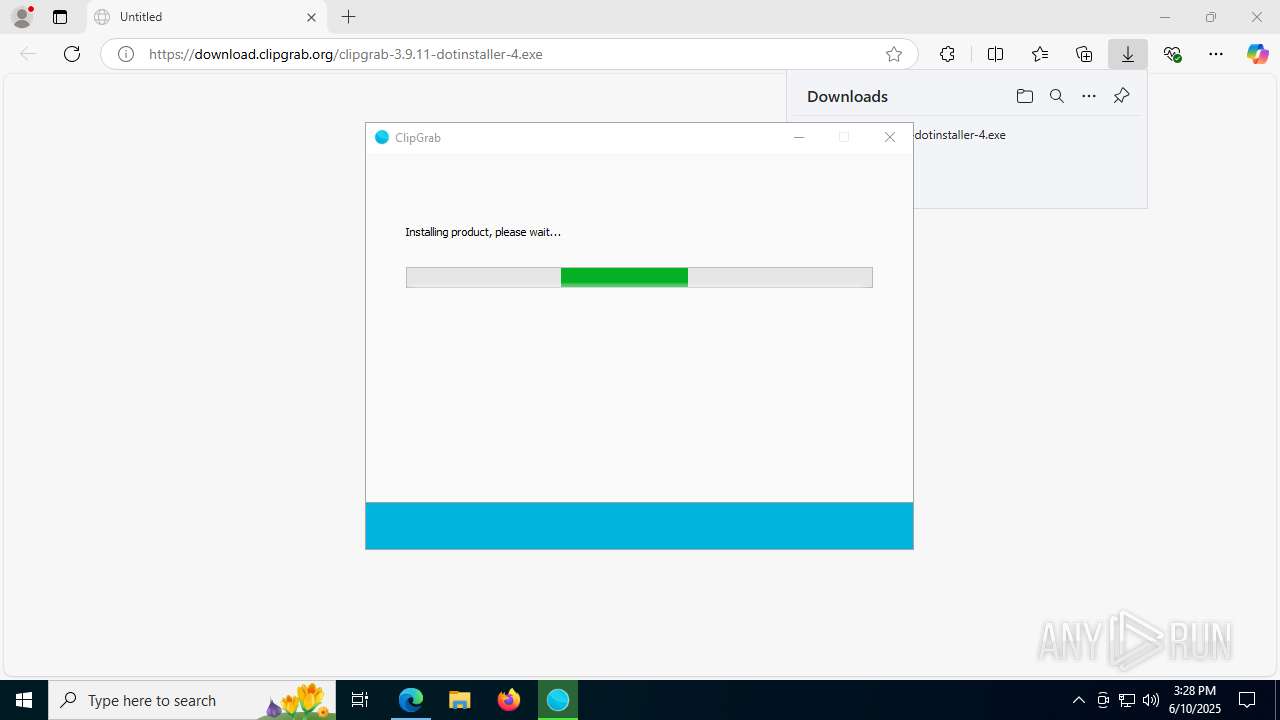Click the address bar URL
The width and height of the screenshot is (1280, 720).
[346, 54]
